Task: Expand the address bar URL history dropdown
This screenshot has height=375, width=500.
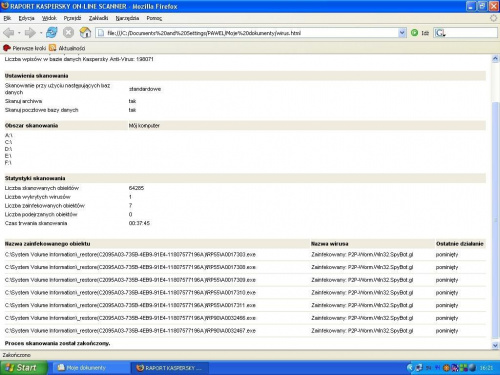Action: [x=402, y=33]
